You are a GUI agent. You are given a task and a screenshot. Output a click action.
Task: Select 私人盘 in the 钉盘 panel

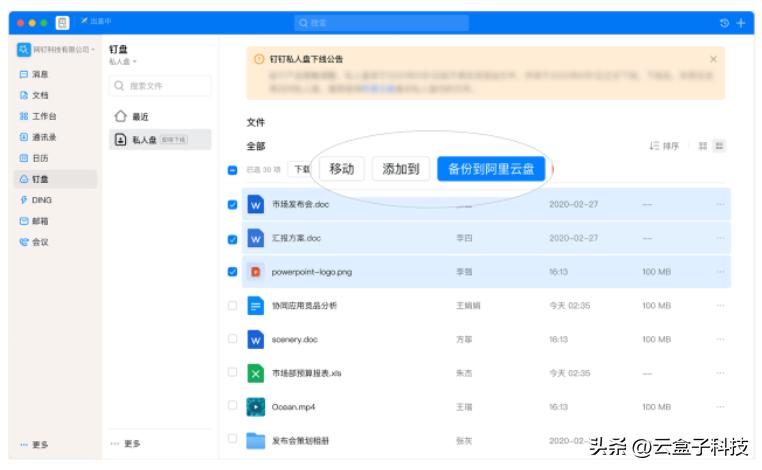(x=160, y=139)
